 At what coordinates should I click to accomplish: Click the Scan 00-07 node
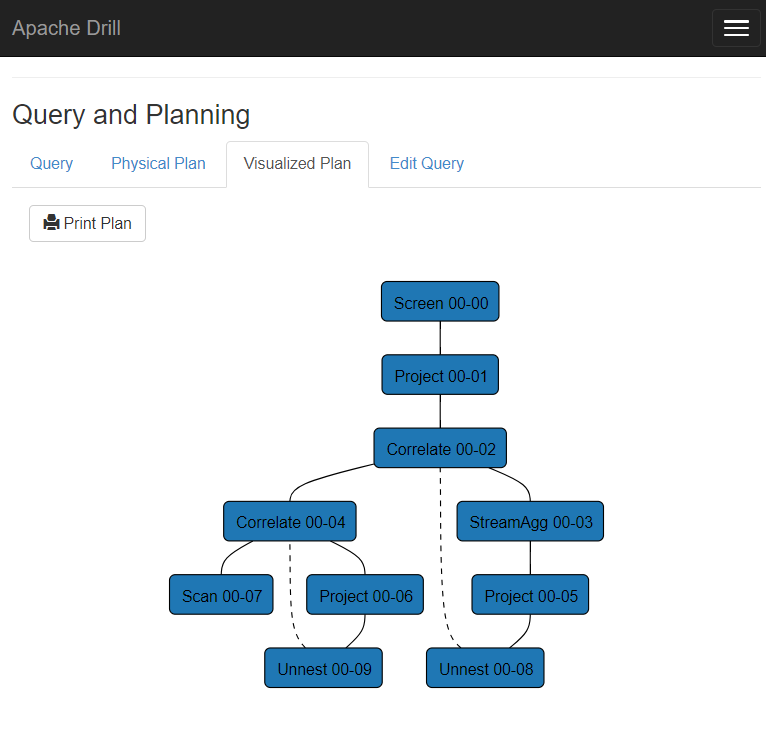(x=221, y=596)
